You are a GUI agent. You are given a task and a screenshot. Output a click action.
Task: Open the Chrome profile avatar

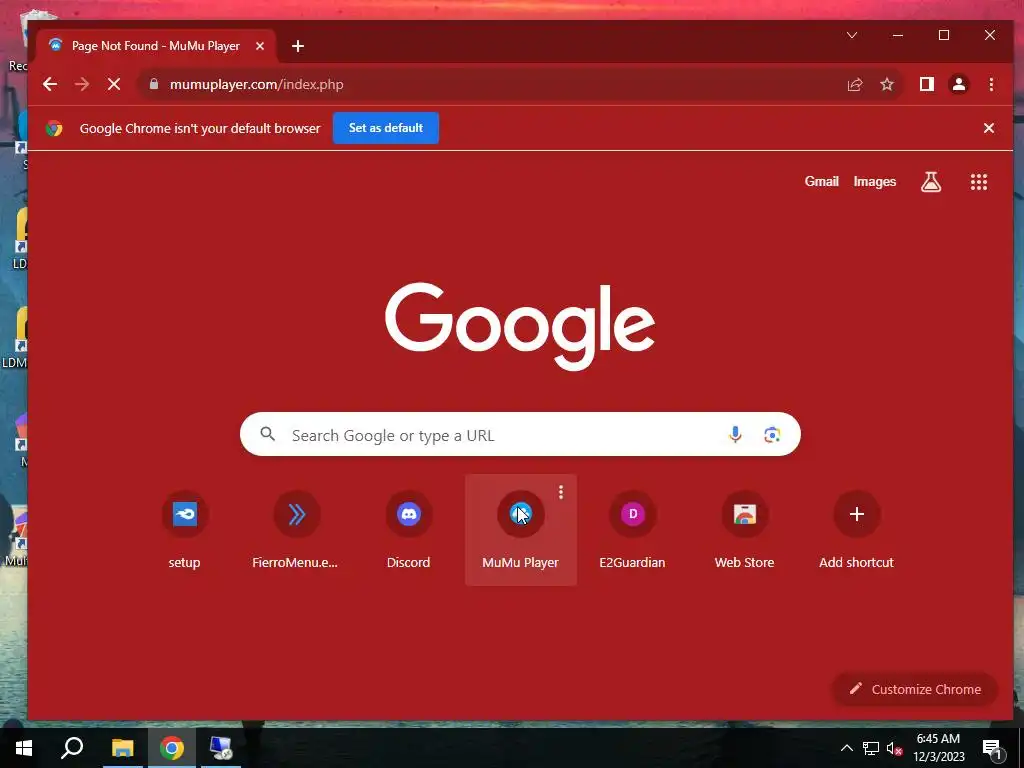pyautogui.click(x=959, y=84)
